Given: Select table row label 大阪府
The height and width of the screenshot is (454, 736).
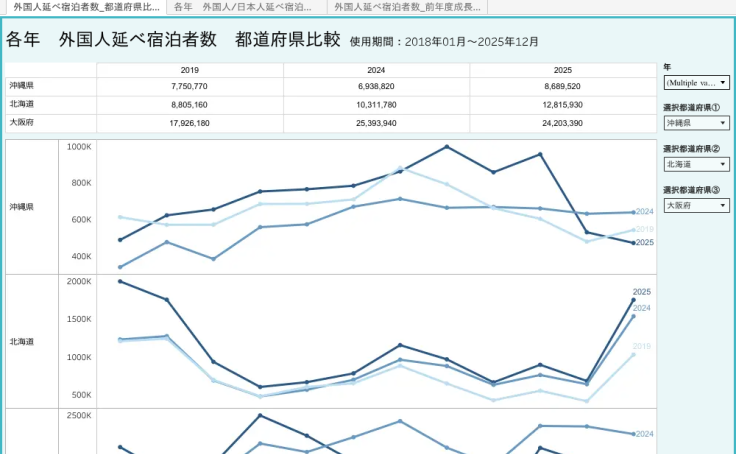Looking at the screenshot, I should [21, 123].
